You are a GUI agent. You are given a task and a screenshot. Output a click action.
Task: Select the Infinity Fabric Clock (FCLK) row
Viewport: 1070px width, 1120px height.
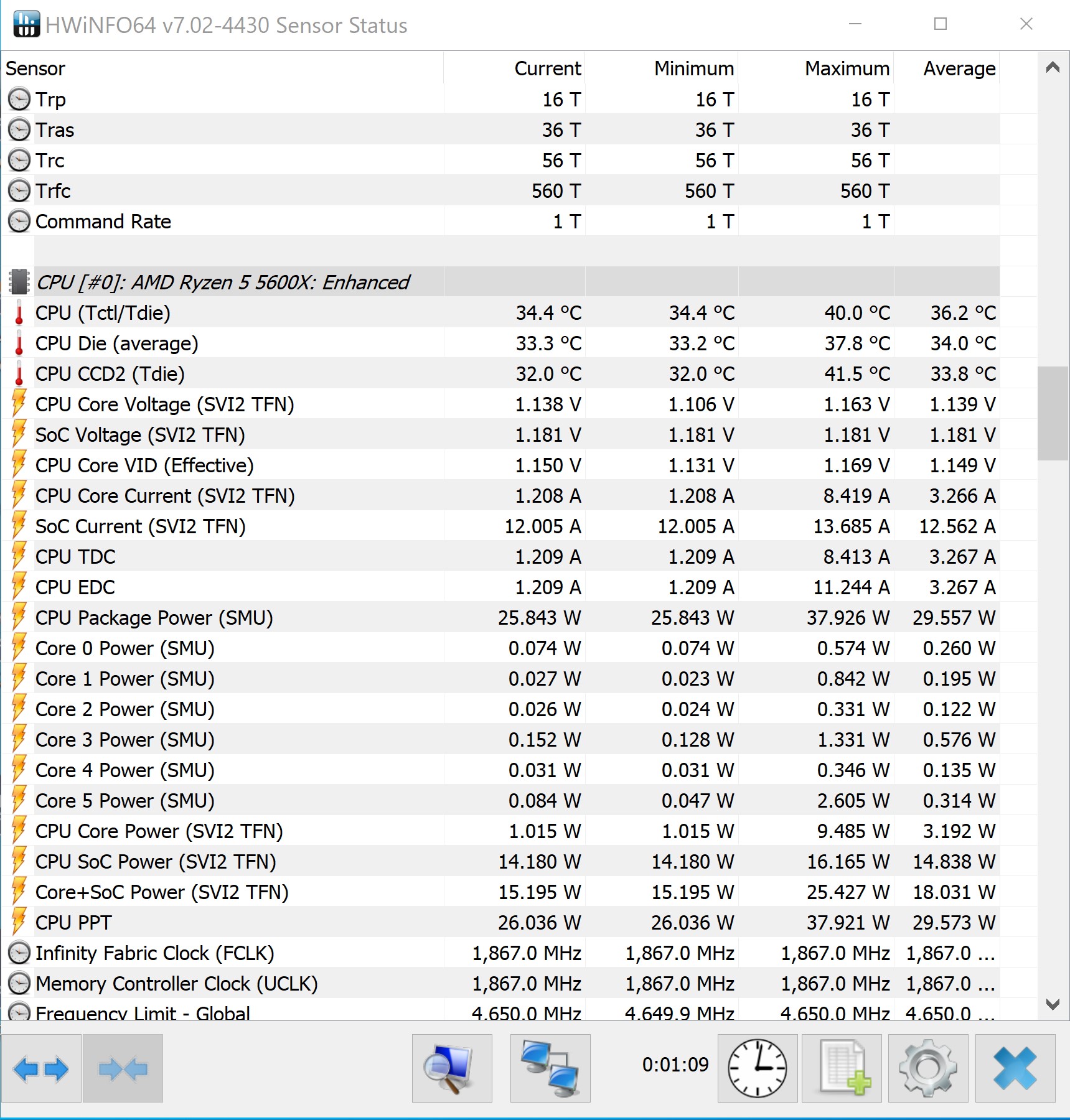click(x=154, y=953)
